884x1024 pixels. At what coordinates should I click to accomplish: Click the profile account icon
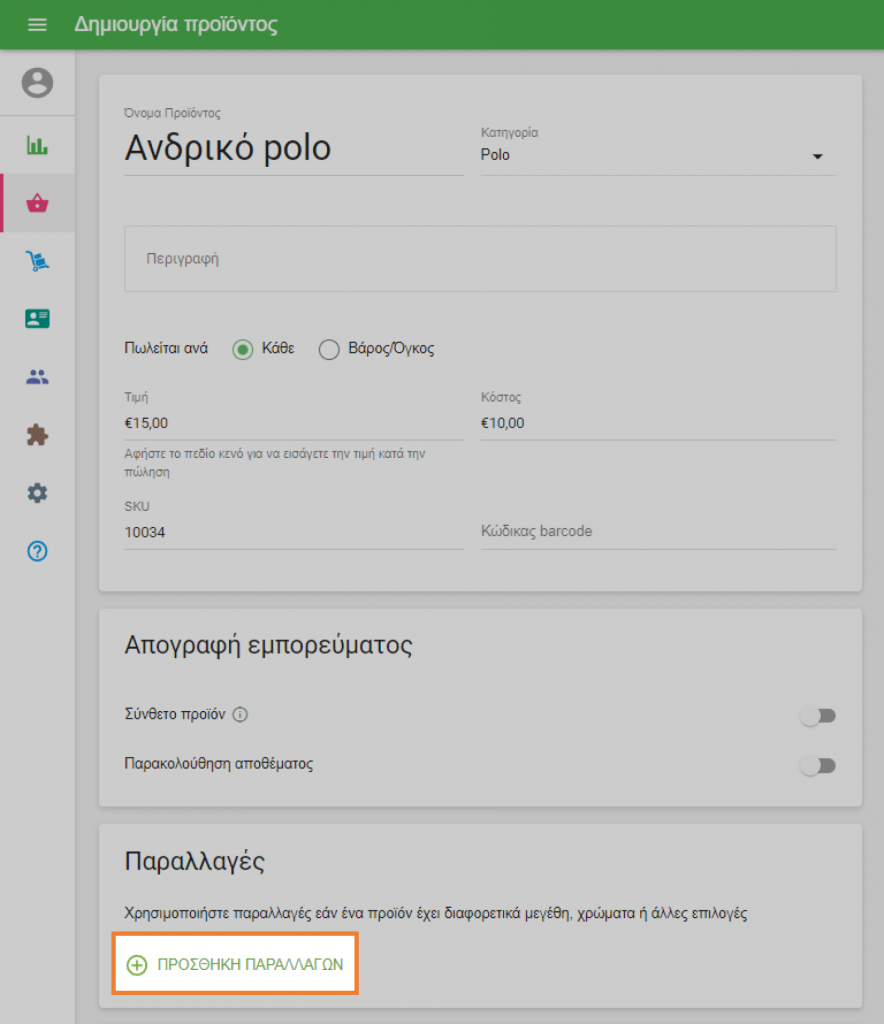37,83
